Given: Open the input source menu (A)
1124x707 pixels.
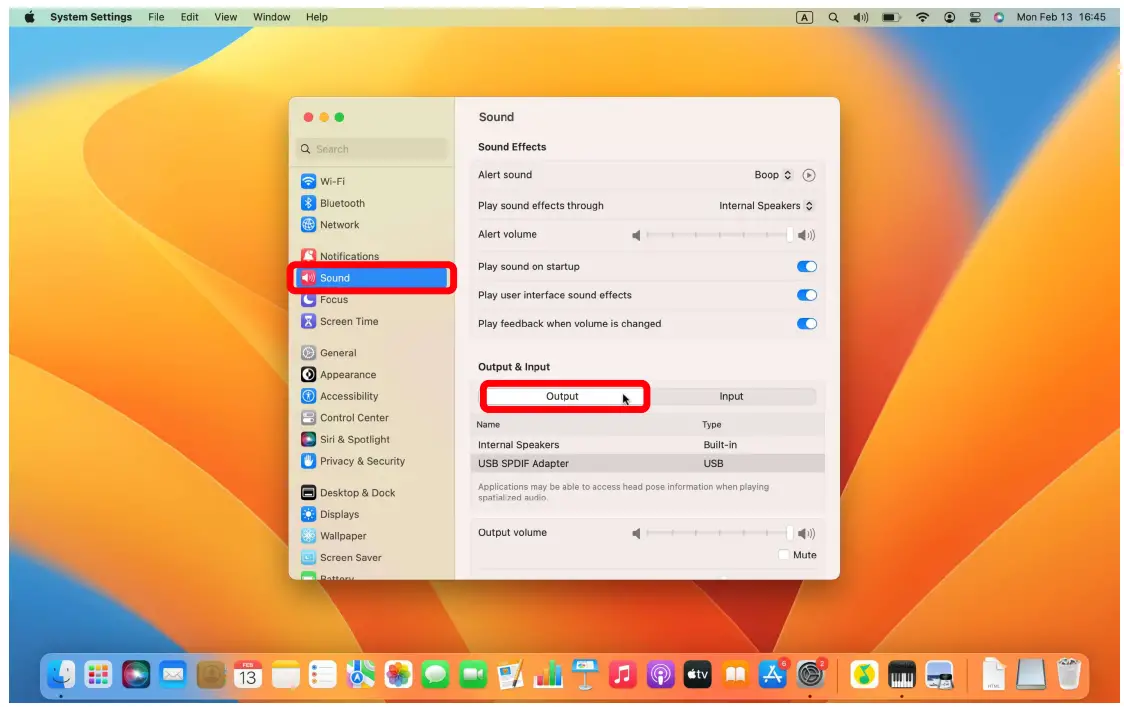Looking at the screenshot, I should [x=804, y=17].
